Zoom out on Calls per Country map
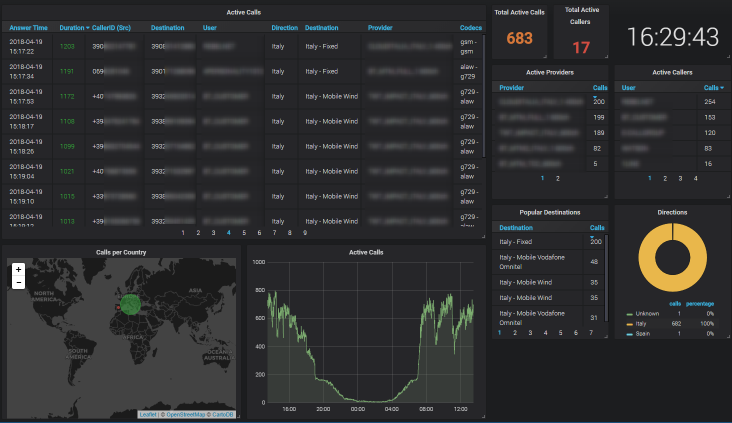 18,282
